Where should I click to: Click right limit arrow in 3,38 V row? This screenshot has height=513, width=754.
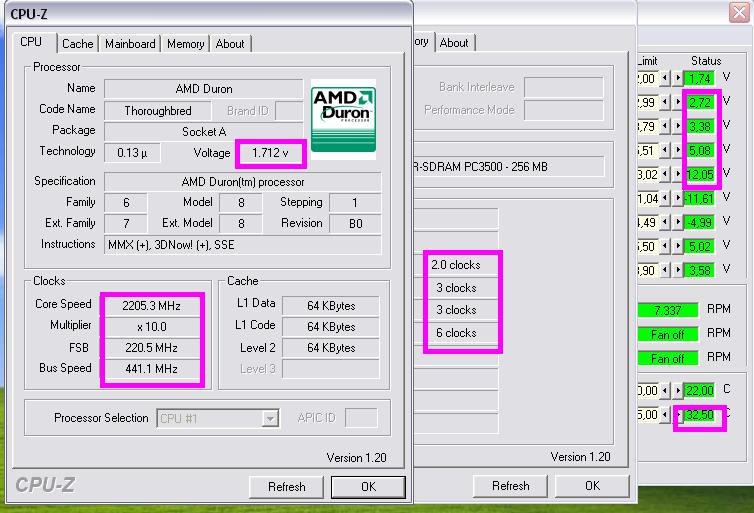click(677, 126)
